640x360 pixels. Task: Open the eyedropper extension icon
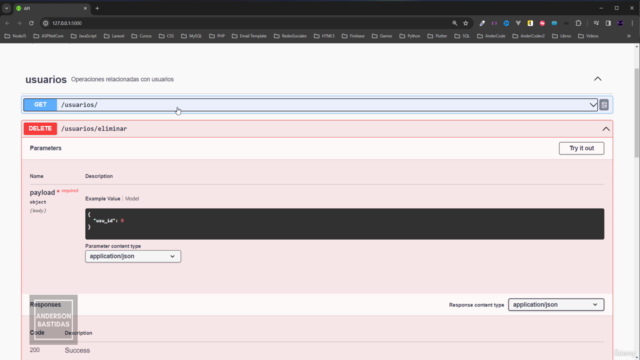click(482, 23)
